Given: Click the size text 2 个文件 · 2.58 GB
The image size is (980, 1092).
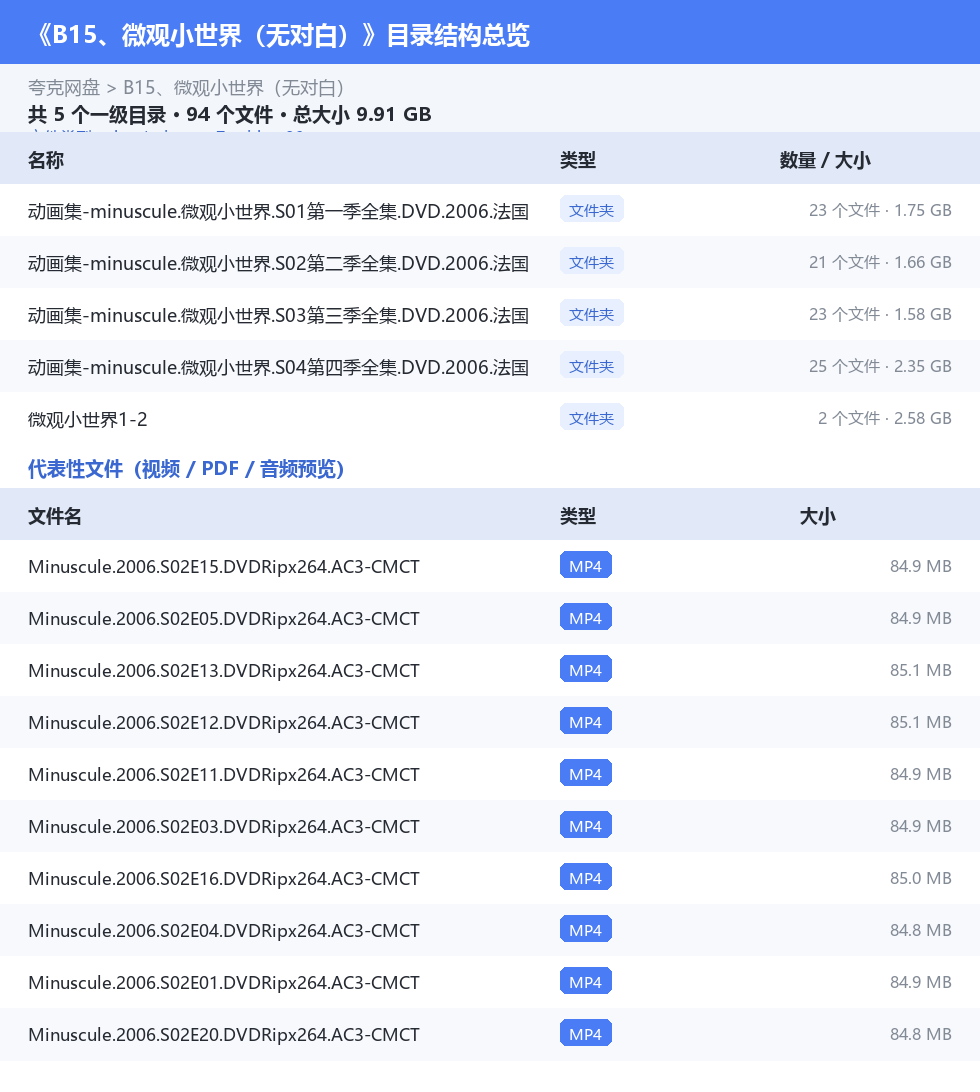Looking at the screenshot, I should coord(885,419).
